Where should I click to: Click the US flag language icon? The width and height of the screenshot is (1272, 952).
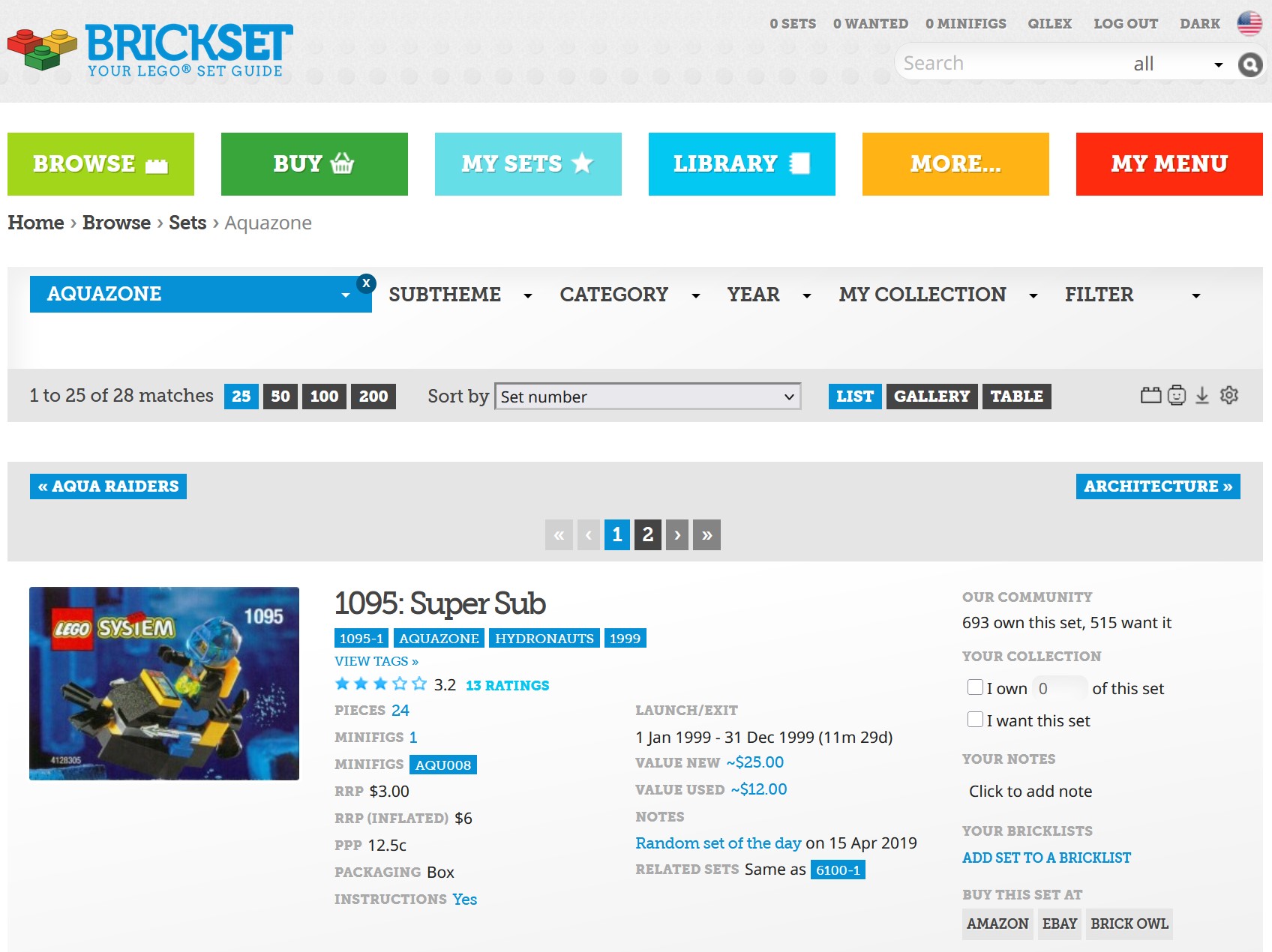[1249, 23]
